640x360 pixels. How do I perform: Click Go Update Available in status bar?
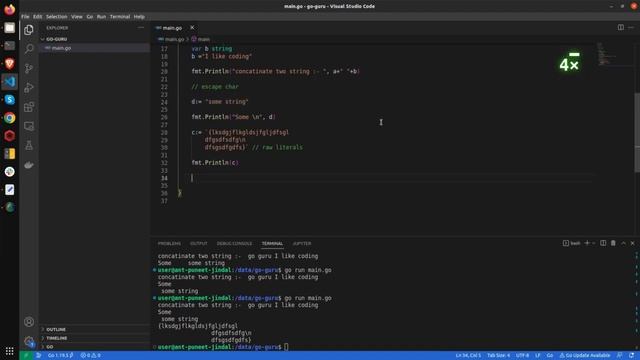point(584,356)
